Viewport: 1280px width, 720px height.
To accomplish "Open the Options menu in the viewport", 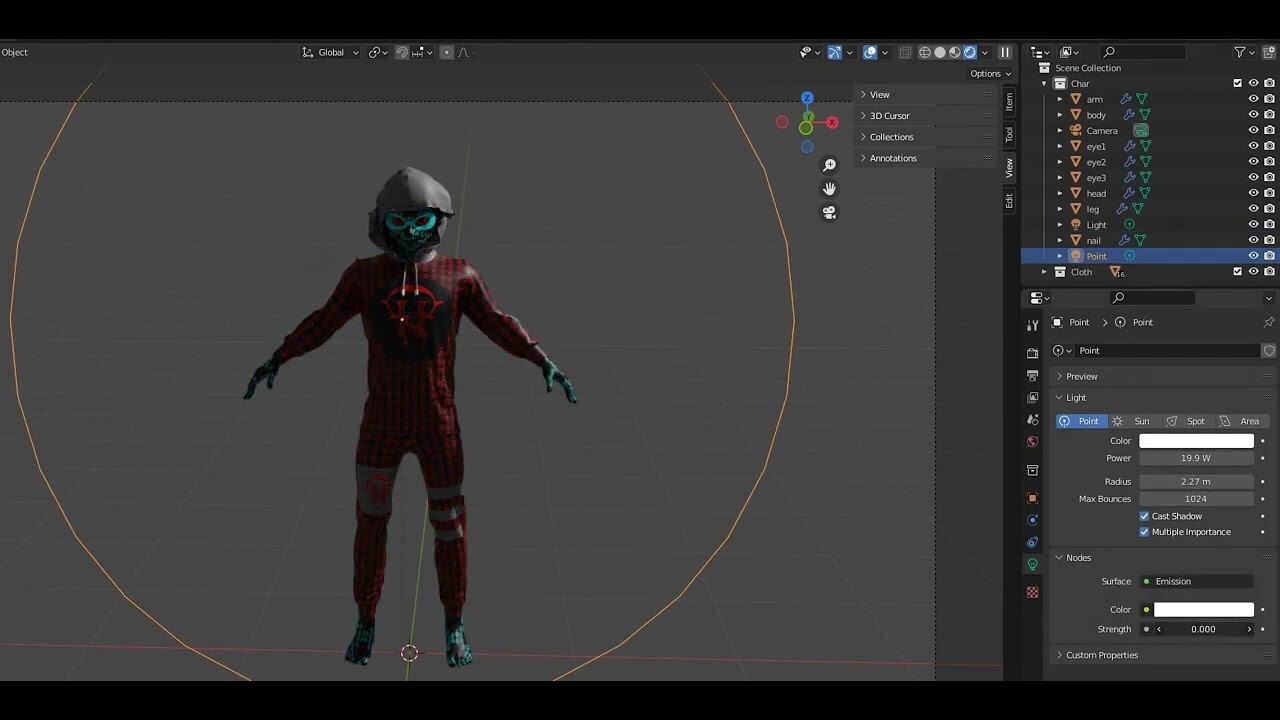I will 987,73.
